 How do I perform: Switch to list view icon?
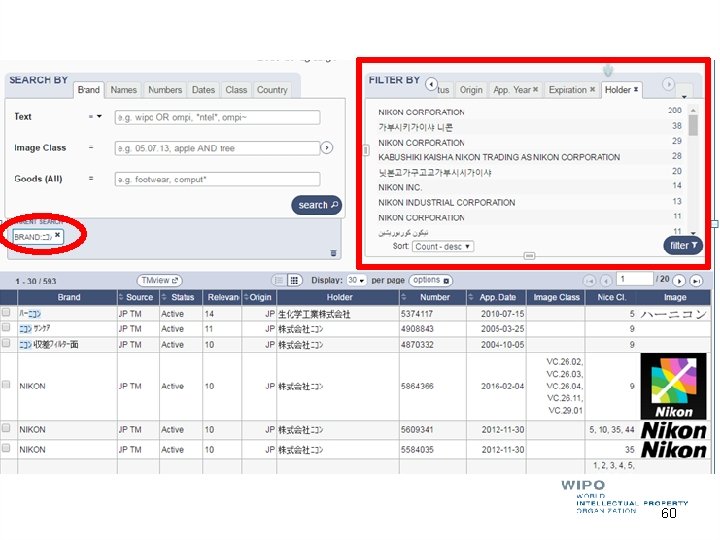278,280
